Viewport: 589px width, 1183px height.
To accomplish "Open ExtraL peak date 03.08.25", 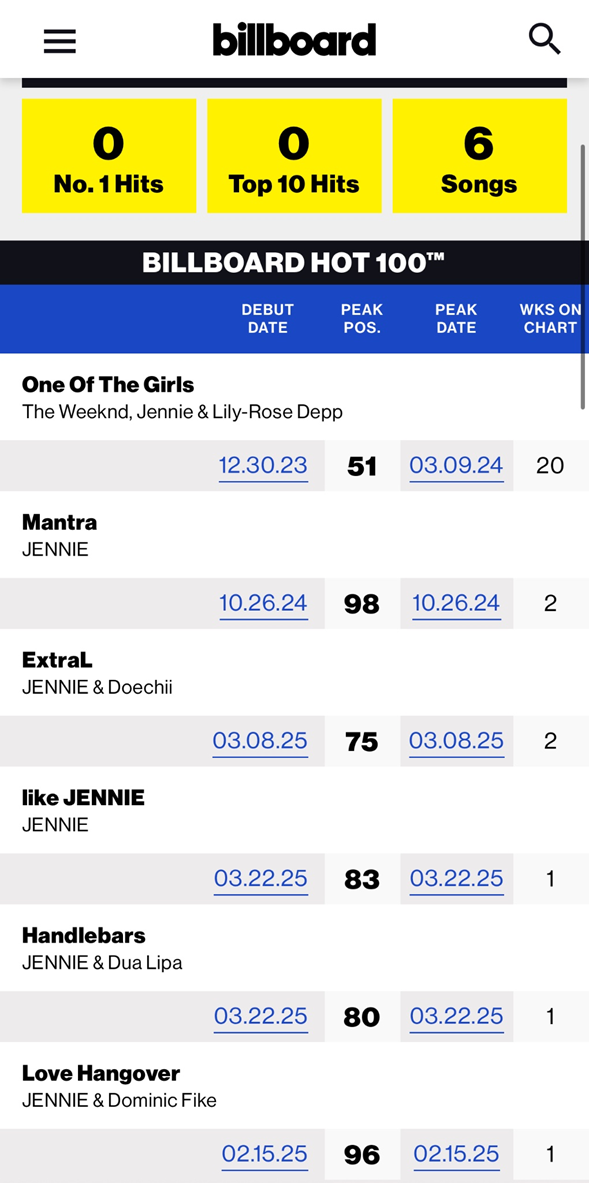I will (456, 741).
